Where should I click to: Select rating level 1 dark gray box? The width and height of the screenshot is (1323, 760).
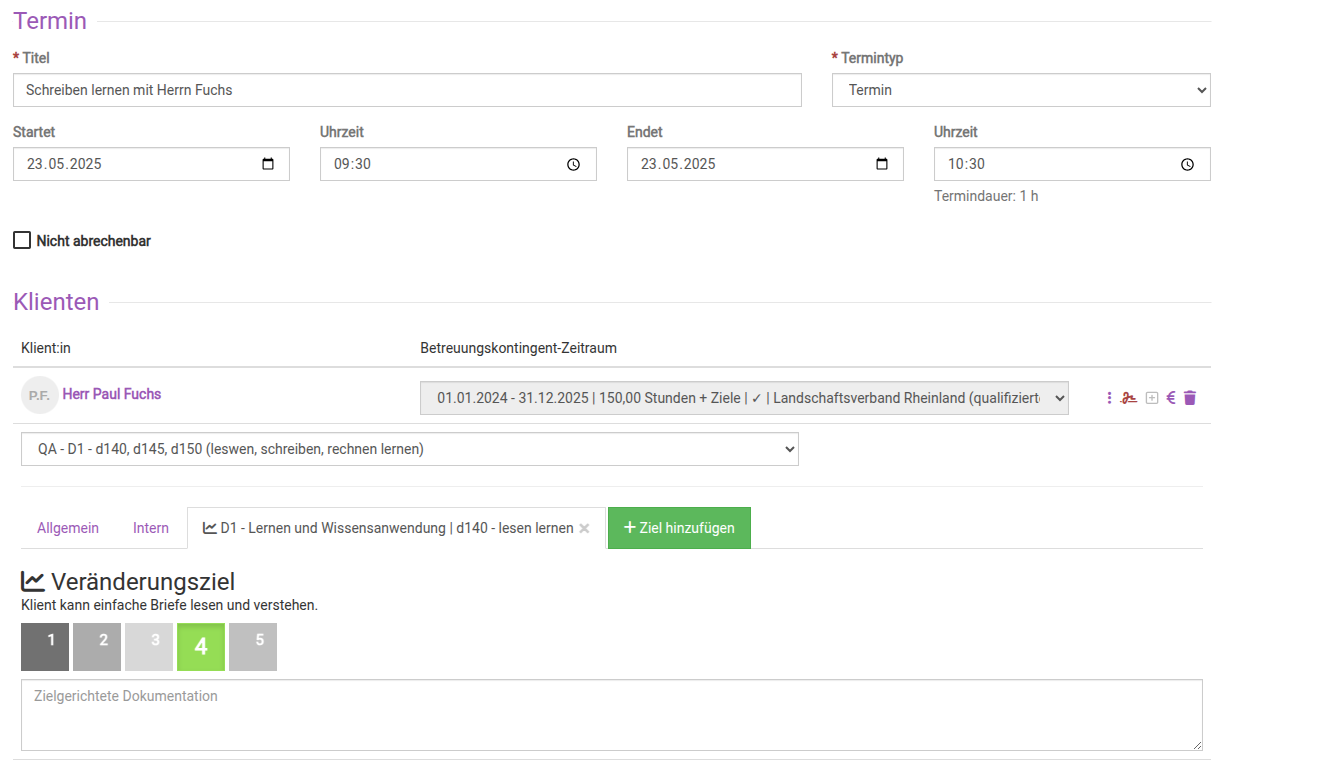[x=45, y=647]
